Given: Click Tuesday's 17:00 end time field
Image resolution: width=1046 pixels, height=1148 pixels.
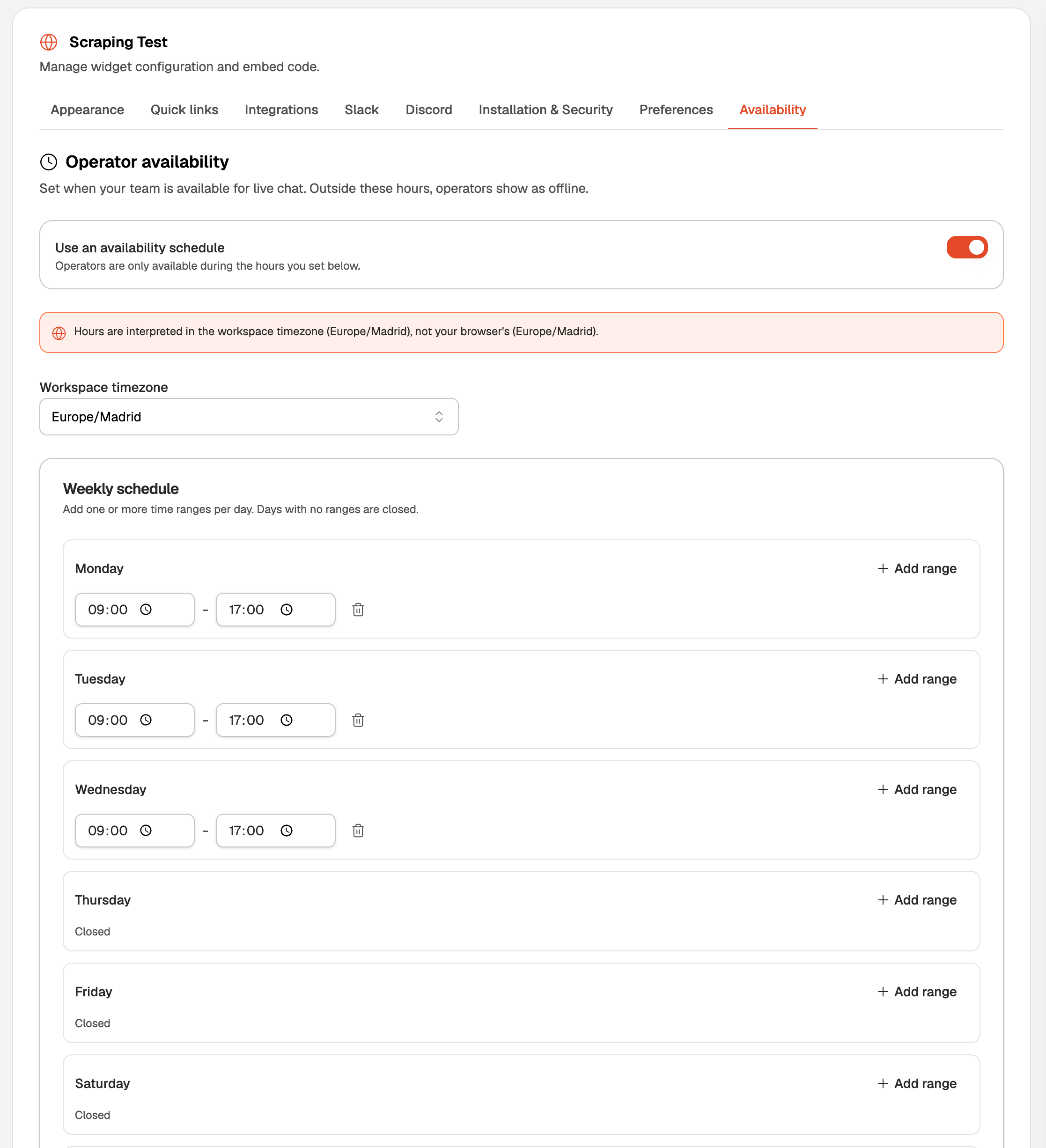Looking at the screenshot, I should [276, 721].
